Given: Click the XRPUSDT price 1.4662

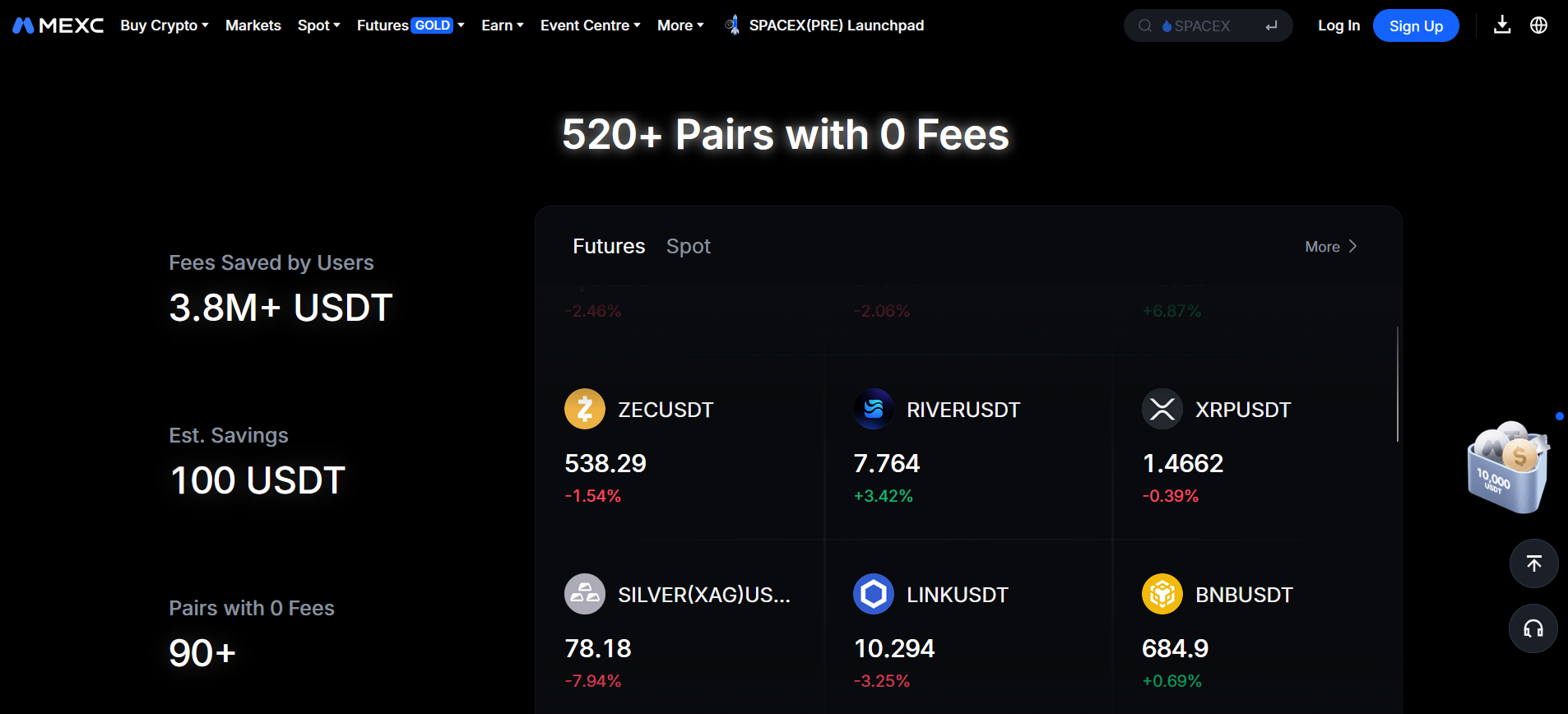Looking at the screenshot, I should pyautogui.click(x=1183, y=463).
